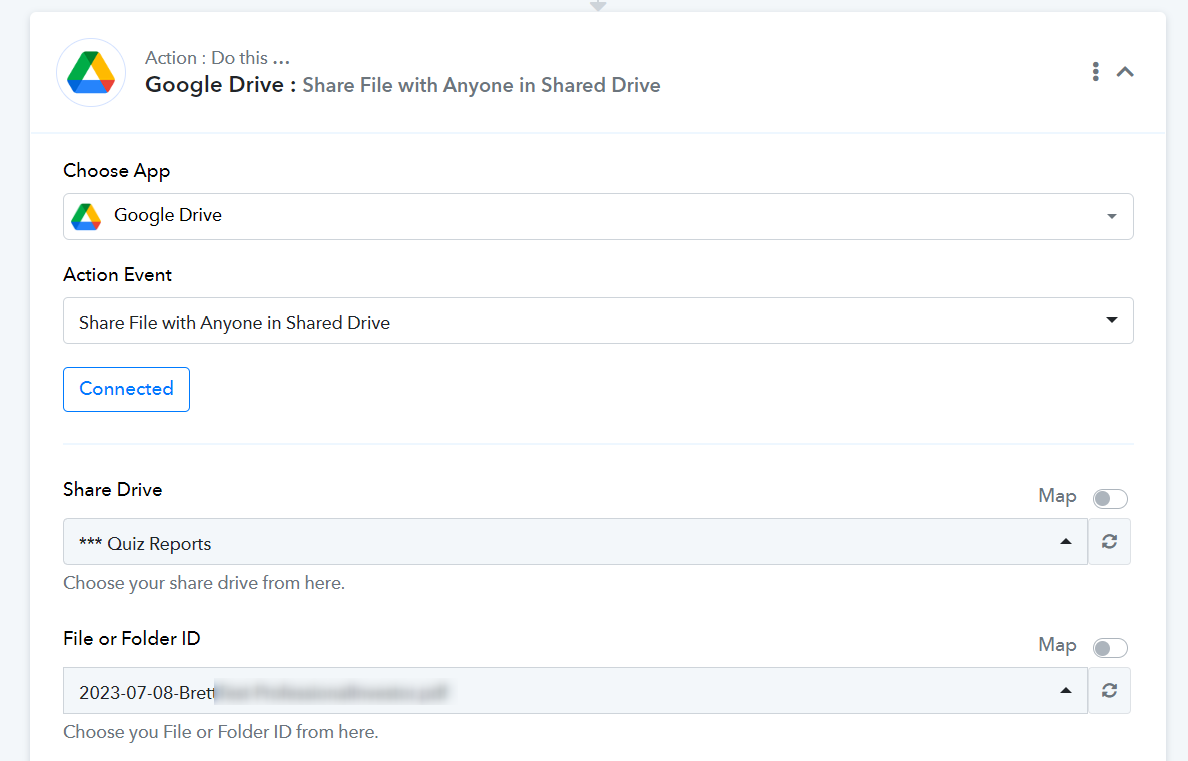The width and height of the screenshot is (1188, 761).
Task: Click the 'Choose App' label
Action: click(117, 171)
